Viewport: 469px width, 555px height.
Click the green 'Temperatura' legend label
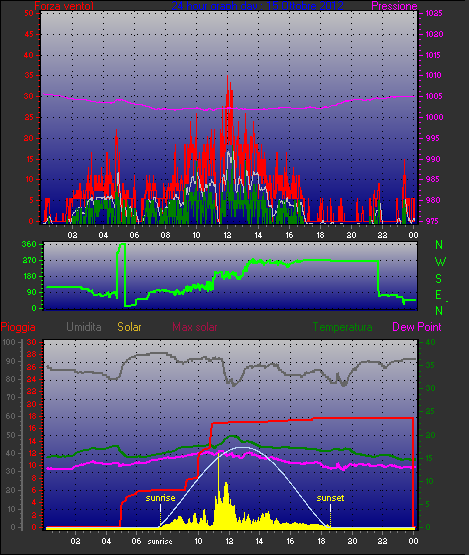[x=342, y=327]
